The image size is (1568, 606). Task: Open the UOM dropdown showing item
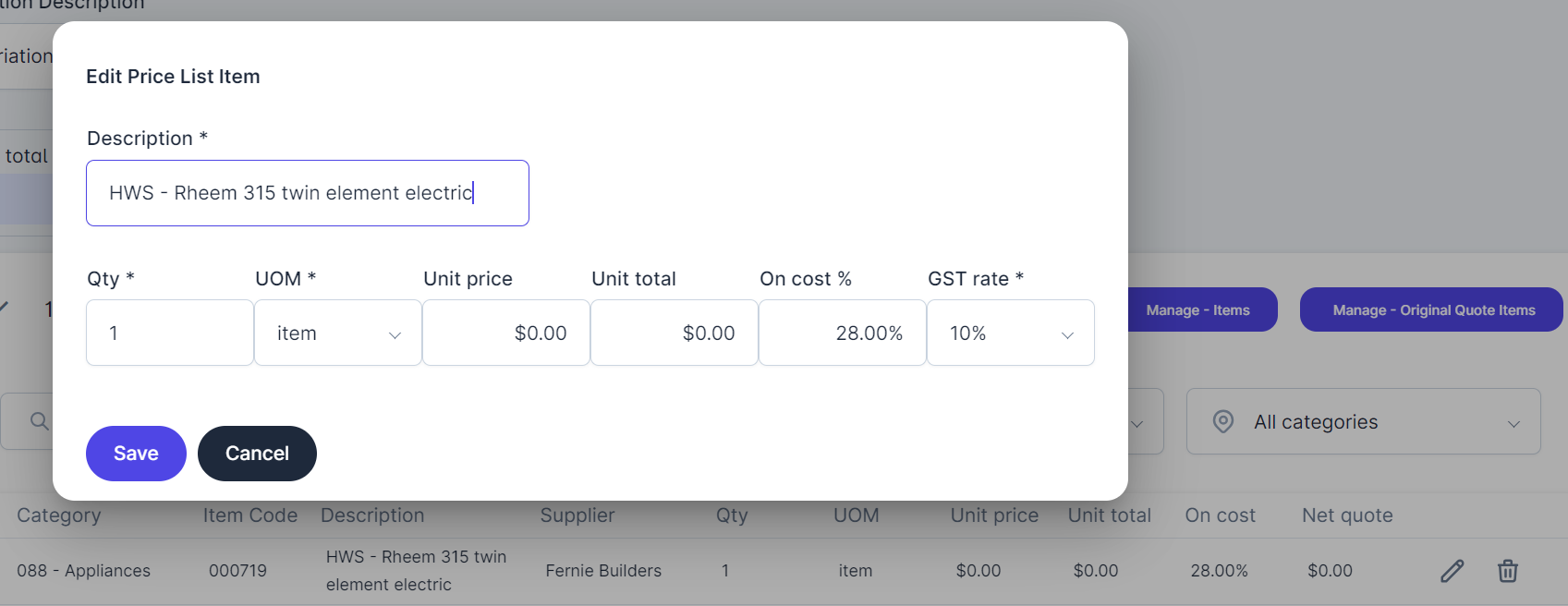pyautogui.click(x=337, y=333)
